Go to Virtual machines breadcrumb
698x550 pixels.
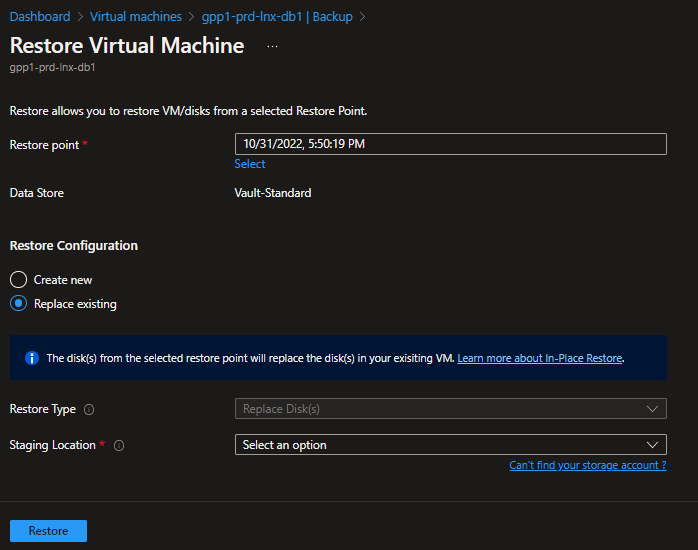(x=136, y=16)
